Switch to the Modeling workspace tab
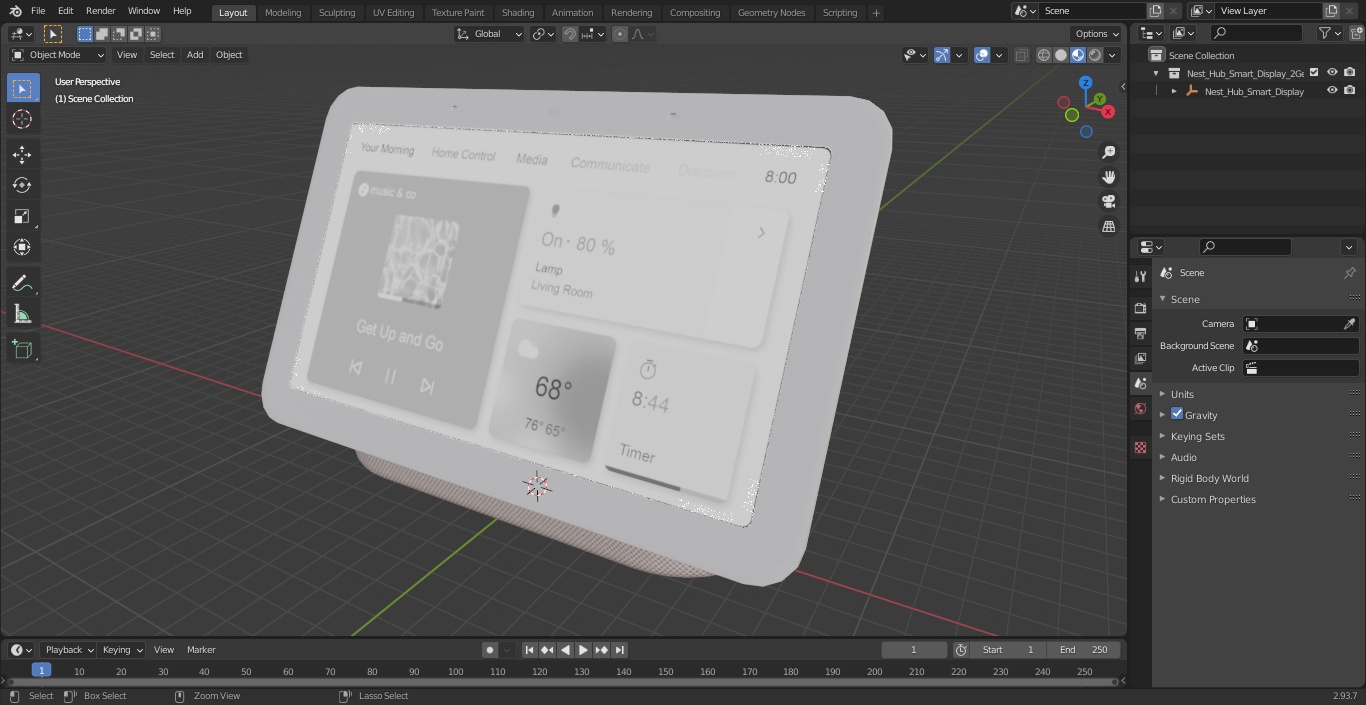Screen dimensions: 1366x705 point(283,12)
